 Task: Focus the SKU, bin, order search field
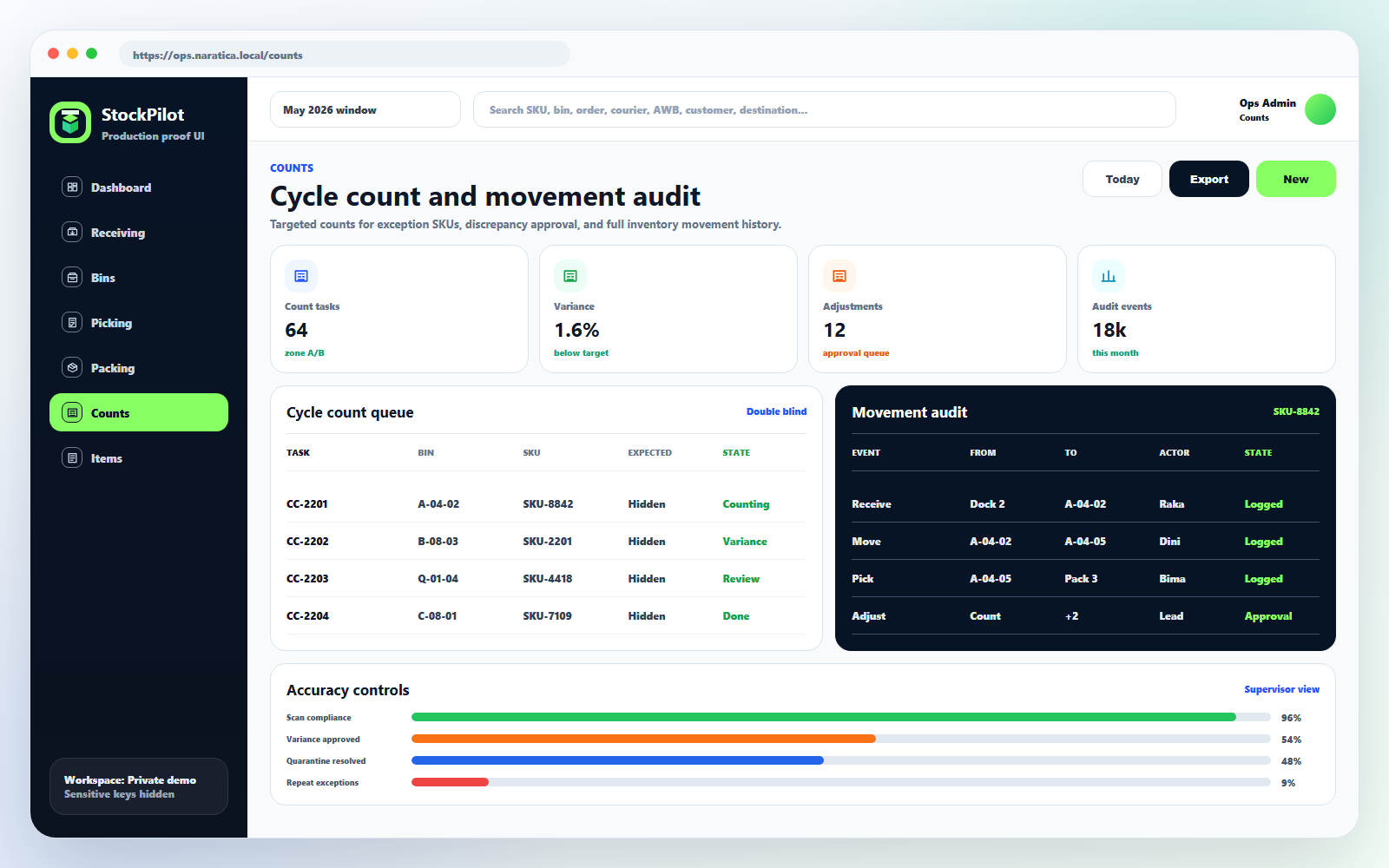click(825, 109)
